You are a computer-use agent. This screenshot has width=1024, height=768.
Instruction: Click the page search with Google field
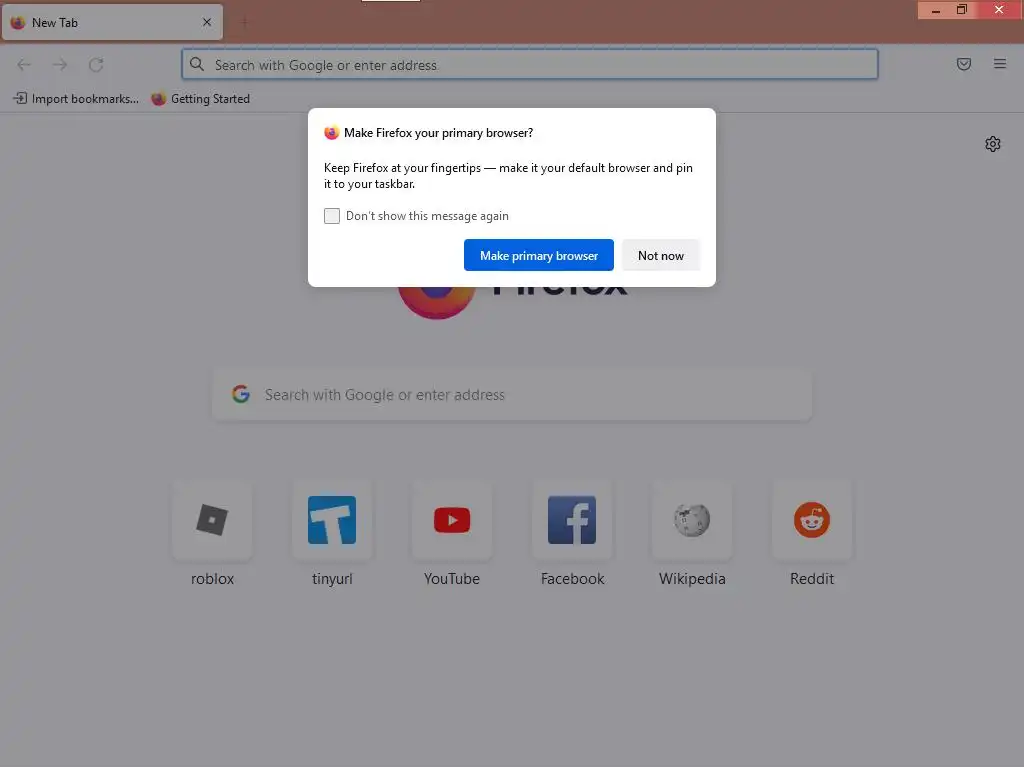click(512, 394)
